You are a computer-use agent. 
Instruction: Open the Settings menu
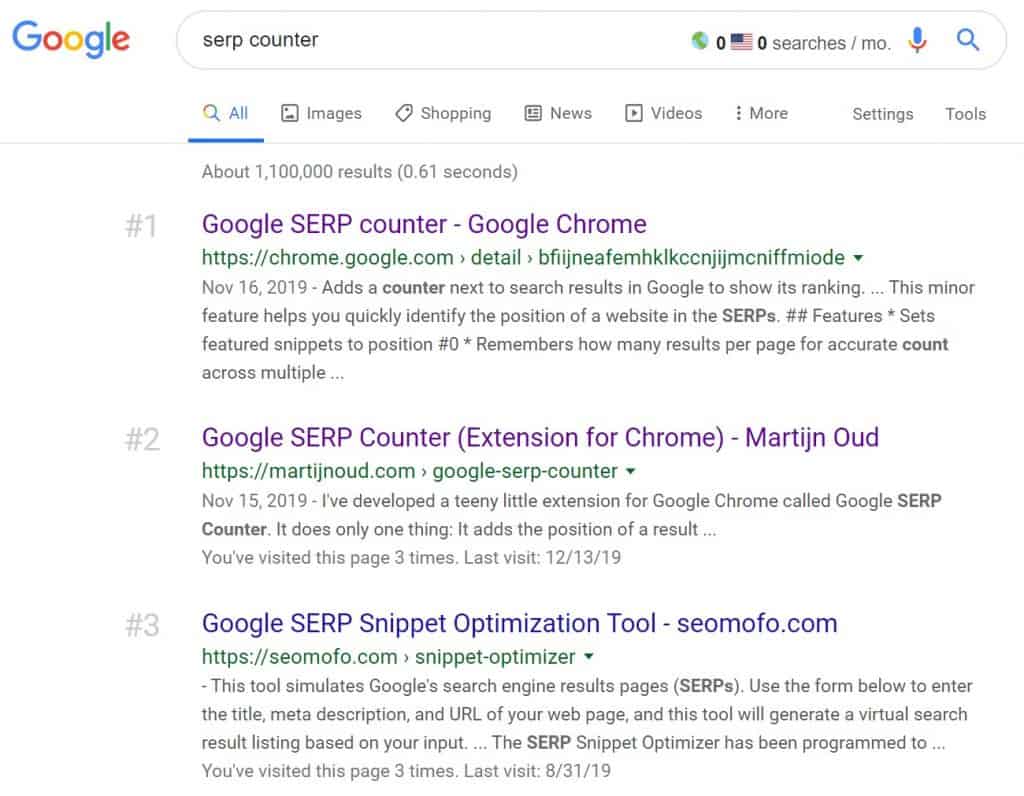pos(882,114)
